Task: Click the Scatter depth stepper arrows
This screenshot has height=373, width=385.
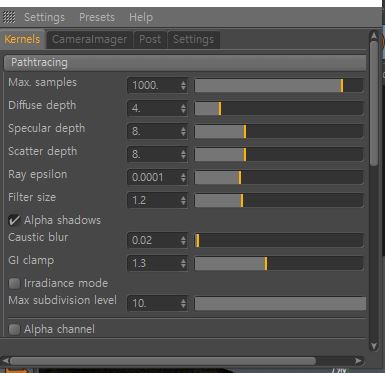Action: tap(183, 154)
